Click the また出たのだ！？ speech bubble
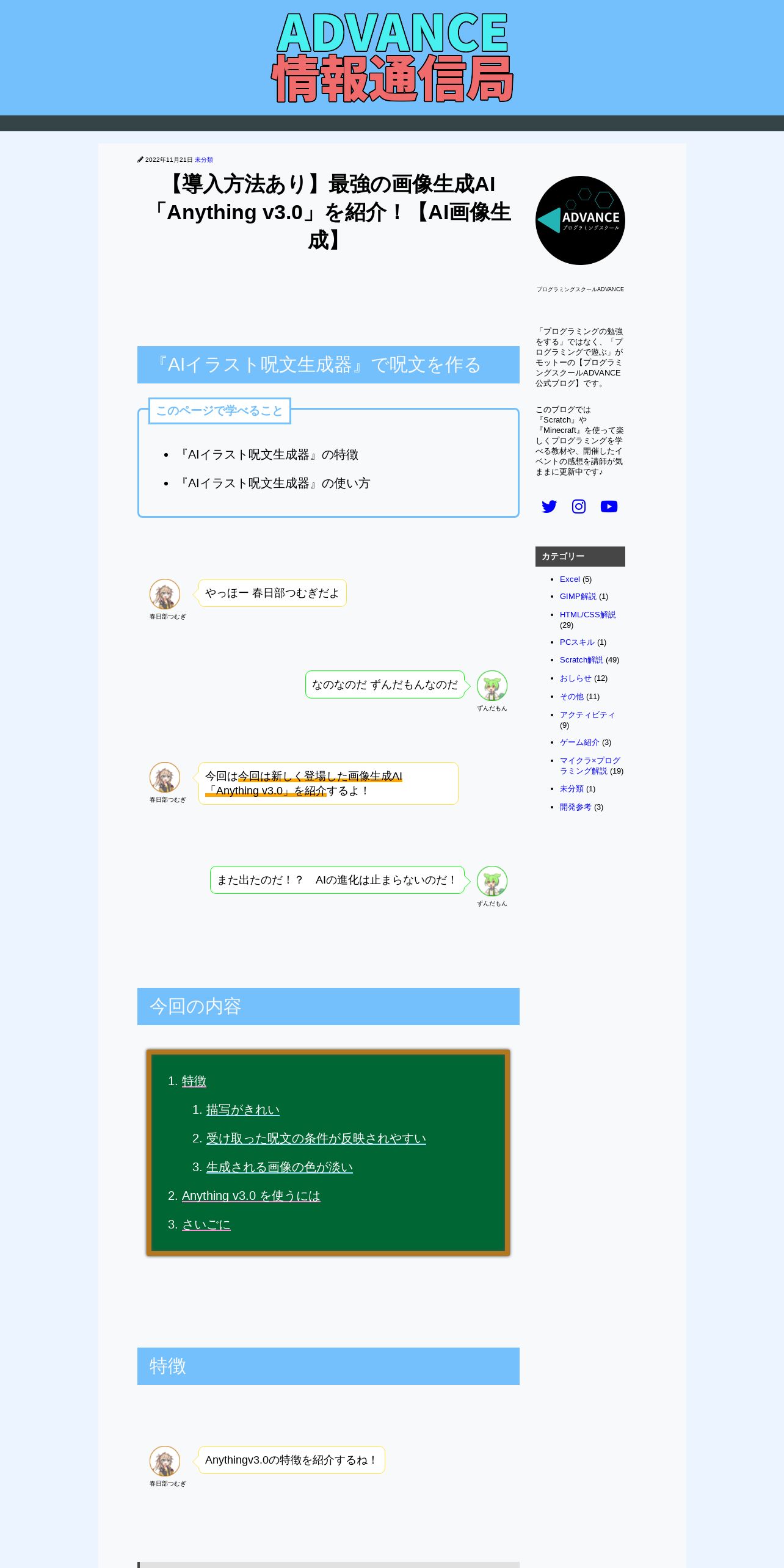 337,880
